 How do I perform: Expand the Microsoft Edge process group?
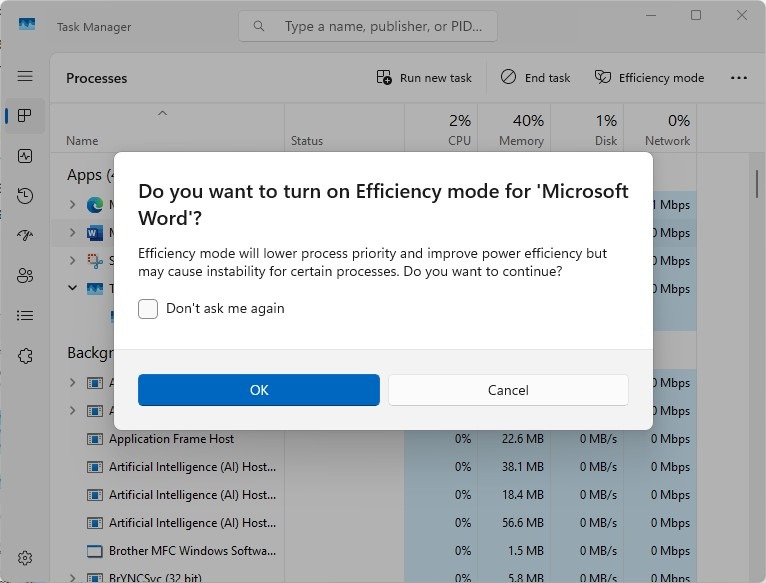click(x=72, y=205)
